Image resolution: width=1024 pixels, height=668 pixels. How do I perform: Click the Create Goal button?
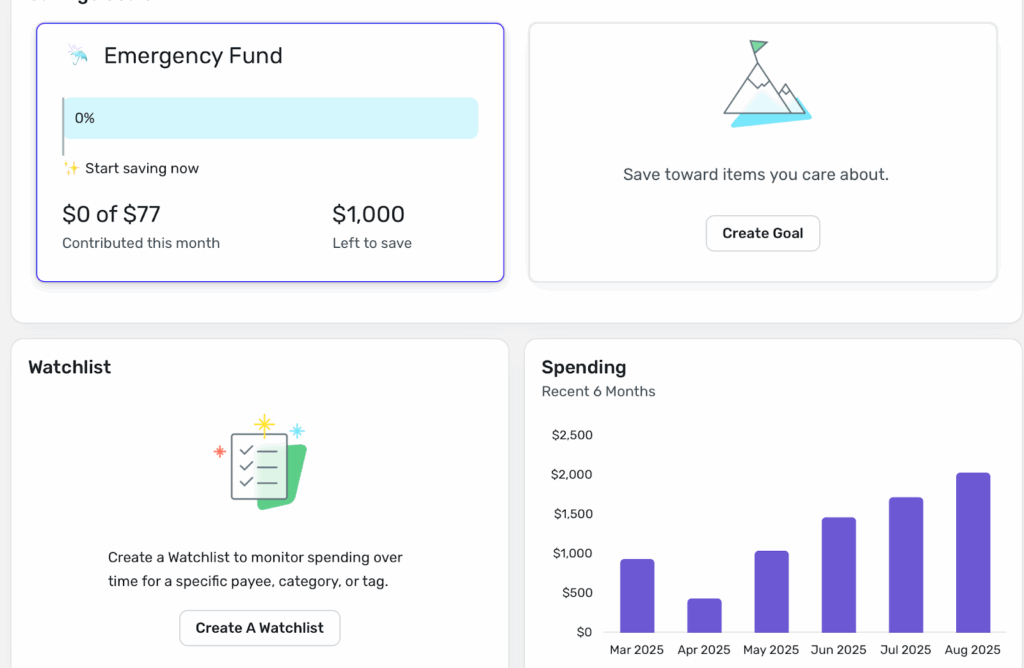(762, 233)
